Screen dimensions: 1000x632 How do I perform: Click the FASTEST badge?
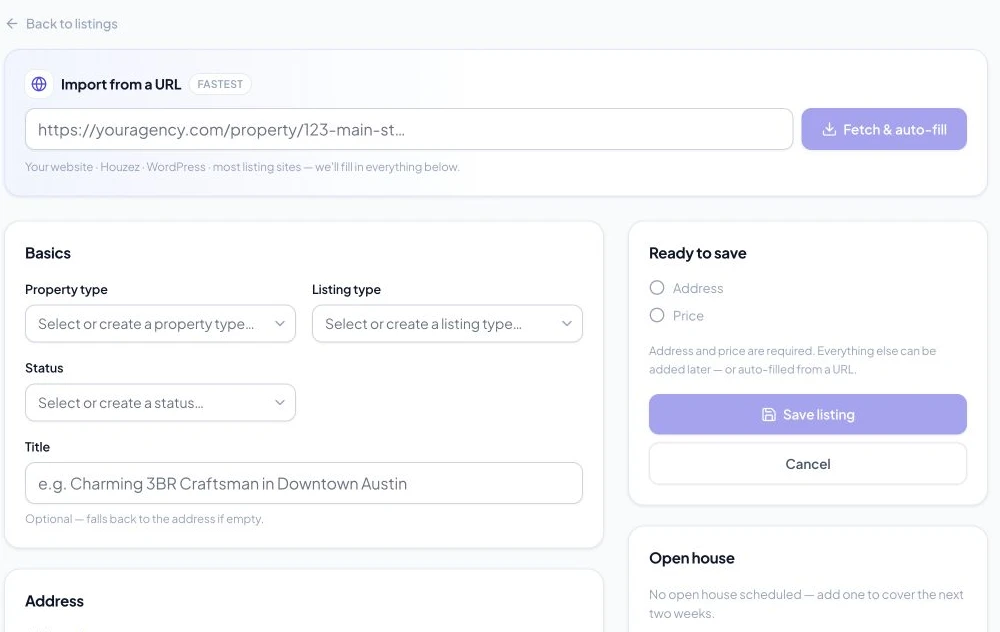point(220,84)
